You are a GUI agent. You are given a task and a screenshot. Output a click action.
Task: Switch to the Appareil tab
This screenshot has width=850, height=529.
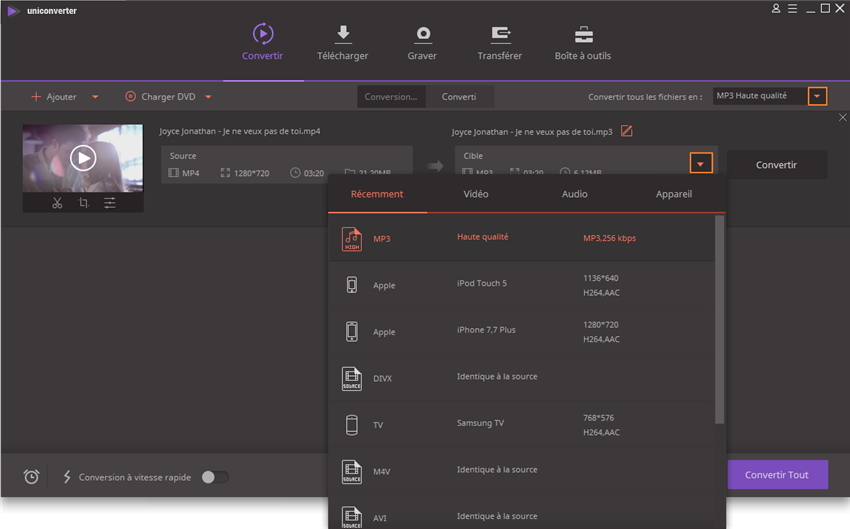674,194
